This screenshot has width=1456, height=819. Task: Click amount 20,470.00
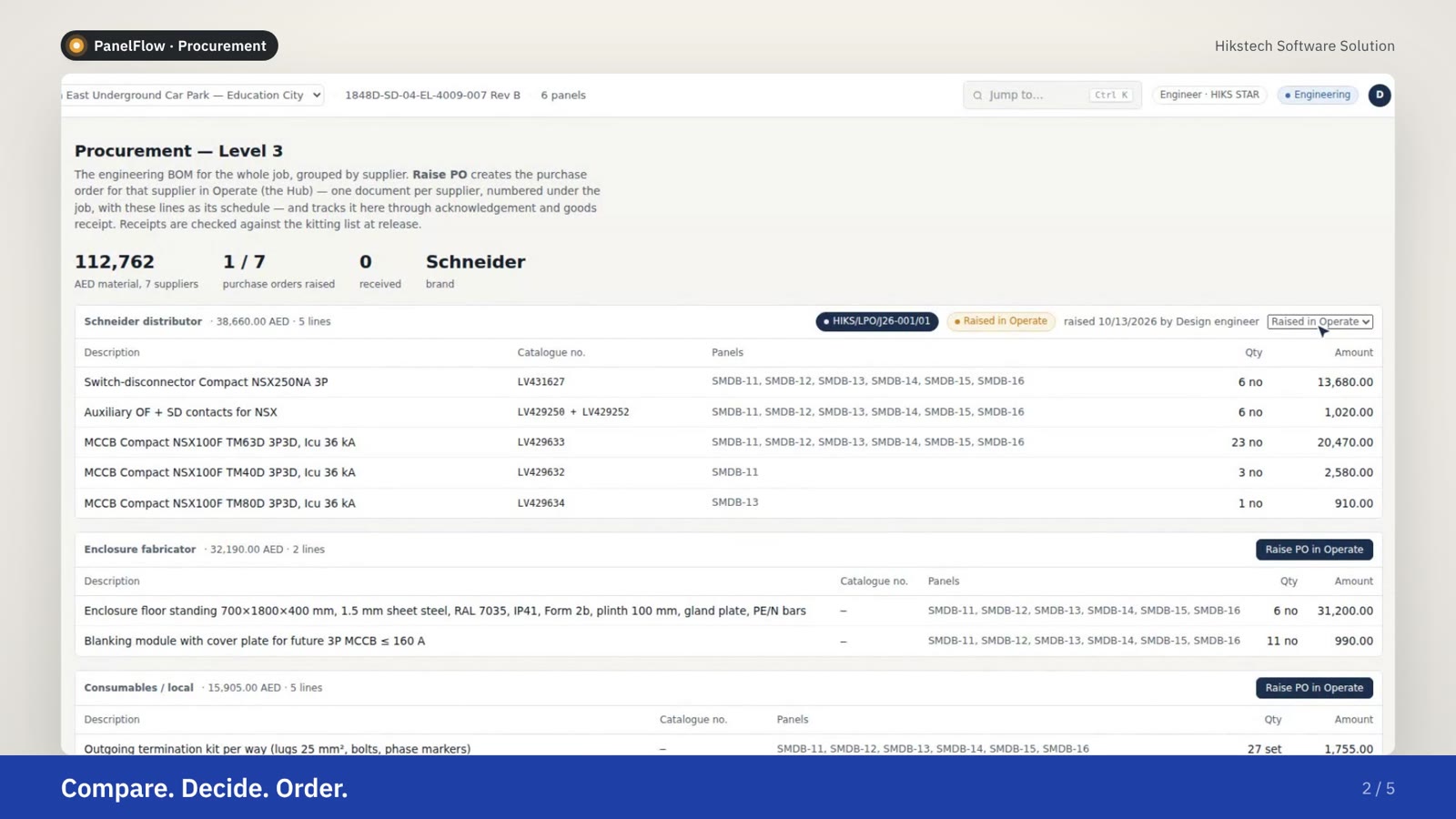(1345, 442)
